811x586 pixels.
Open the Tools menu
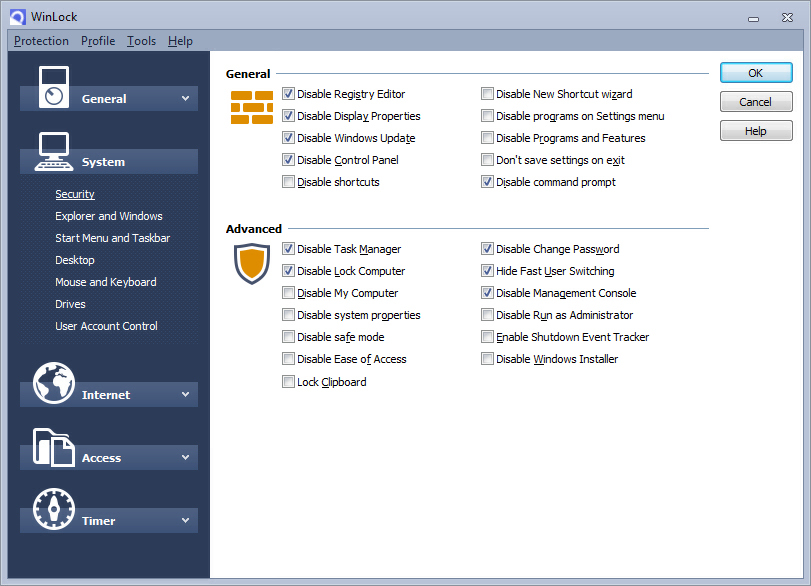coord(141,41)
